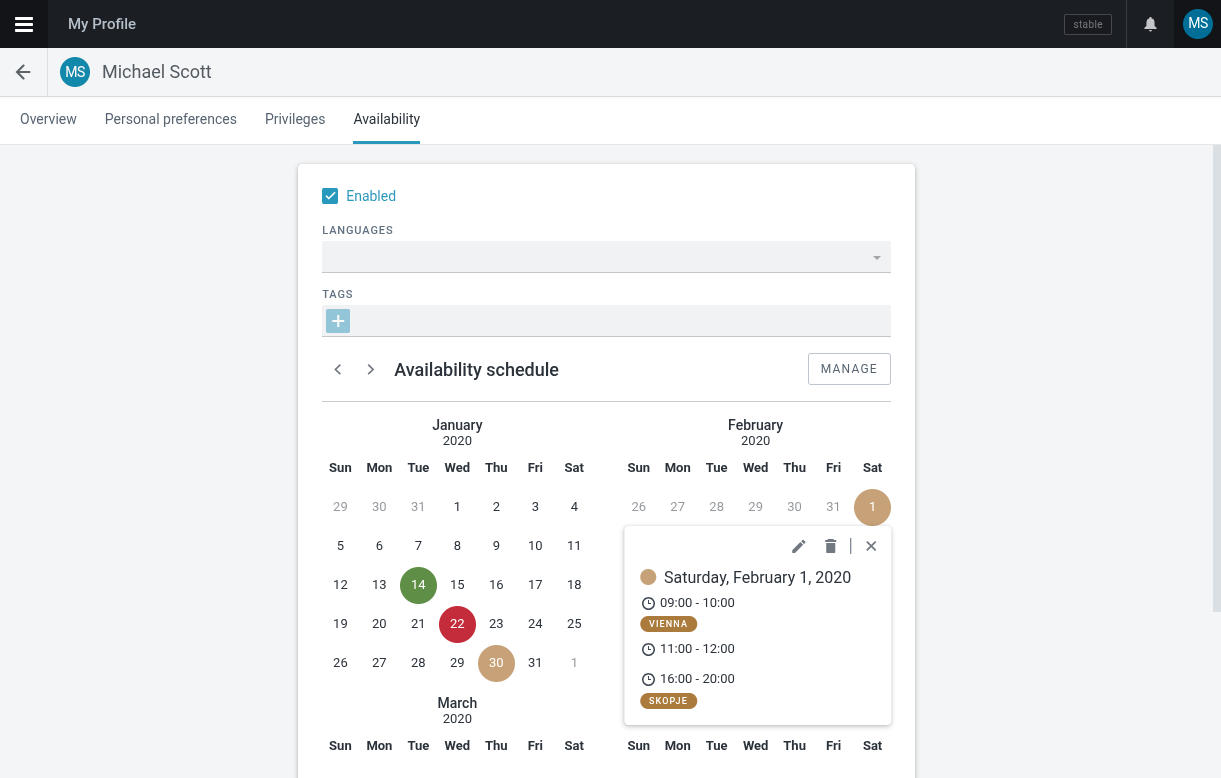
Task: Close the February 1 details popup
Action: 871,546
